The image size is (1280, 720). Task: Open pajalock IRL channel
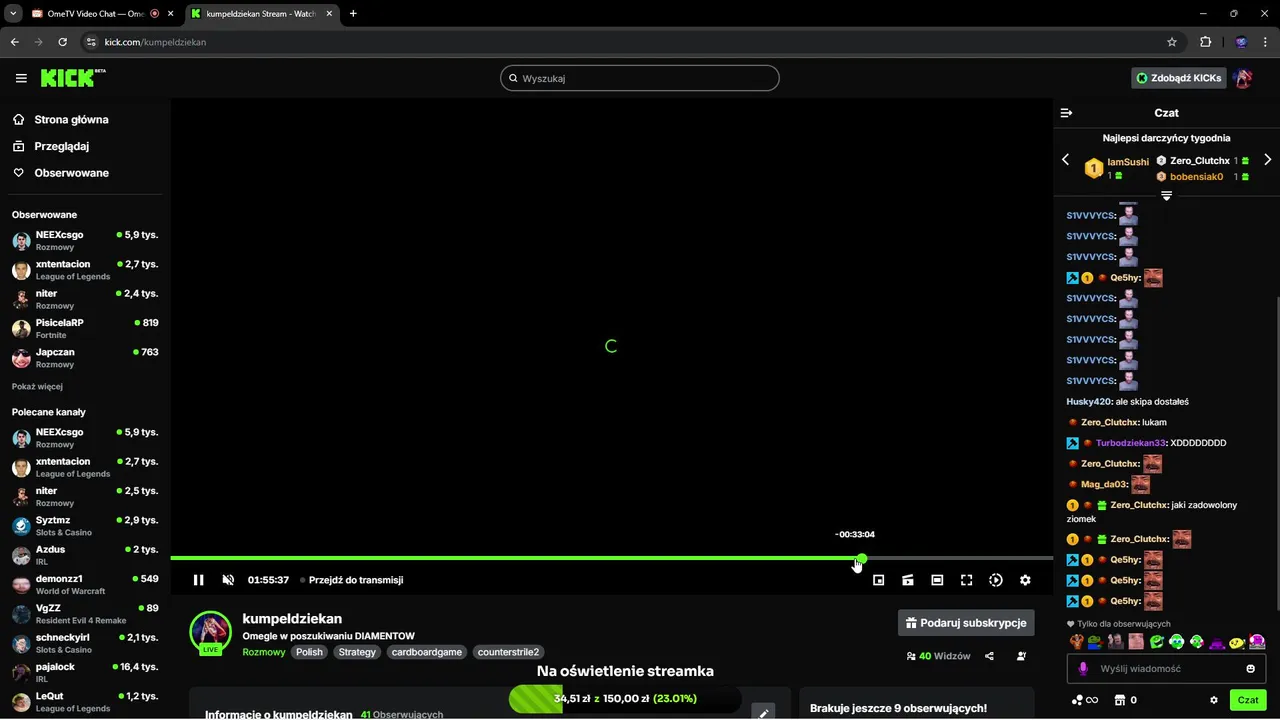tap(85, 672)
